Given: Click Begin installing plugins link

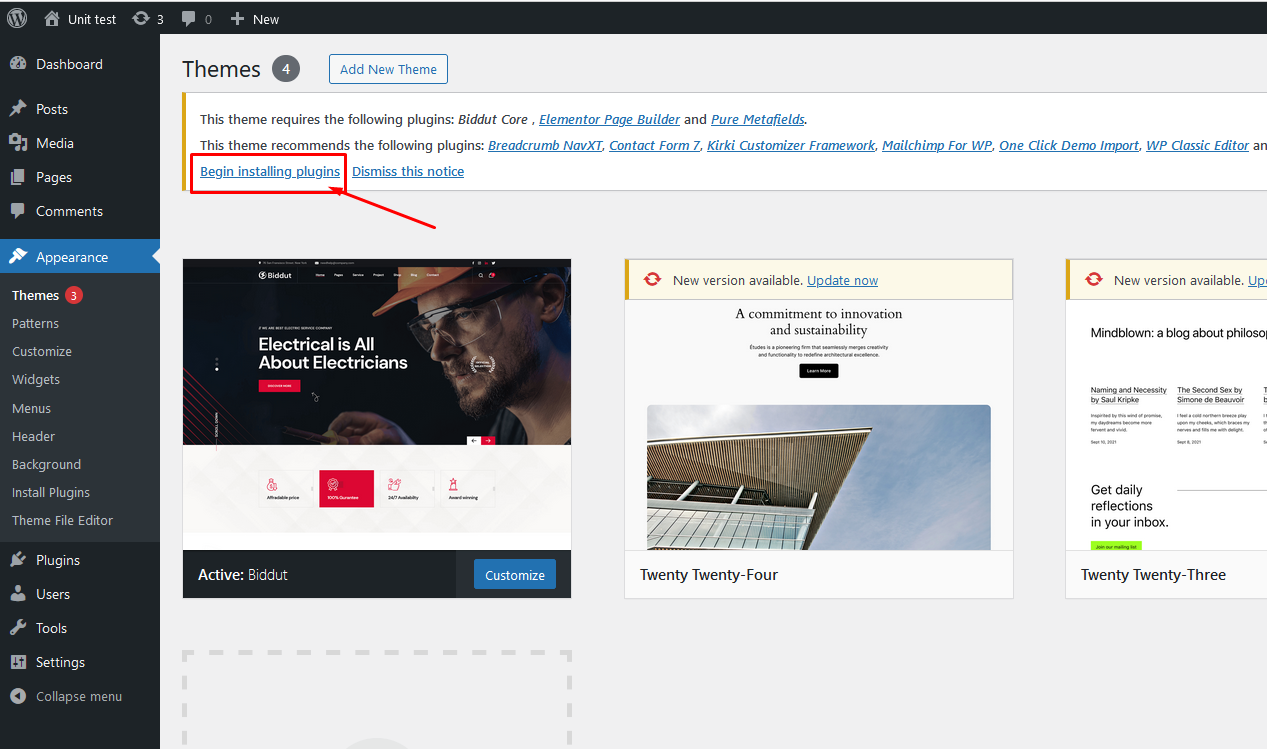Looking at the screenshot, I should (270, 171).
